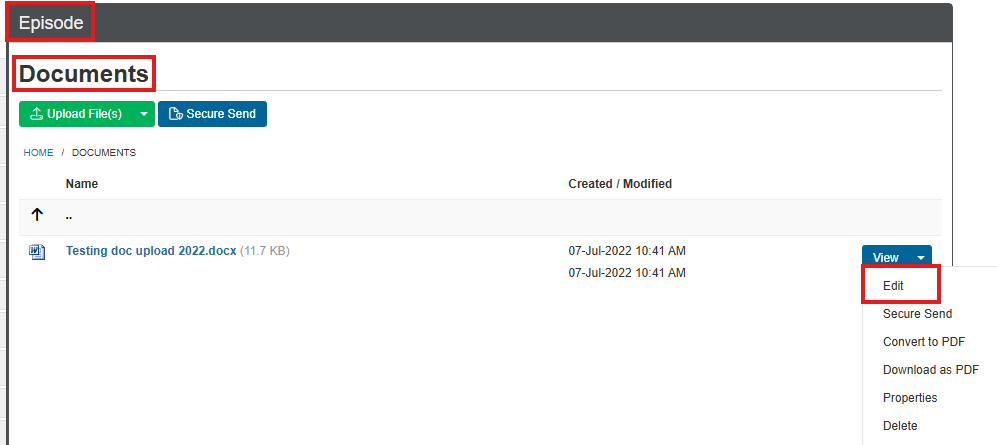The width and height of the screenshot is (997, 445).
Task: Click the upload icon on Upload File(s)
Action: (x=37, y=114)
